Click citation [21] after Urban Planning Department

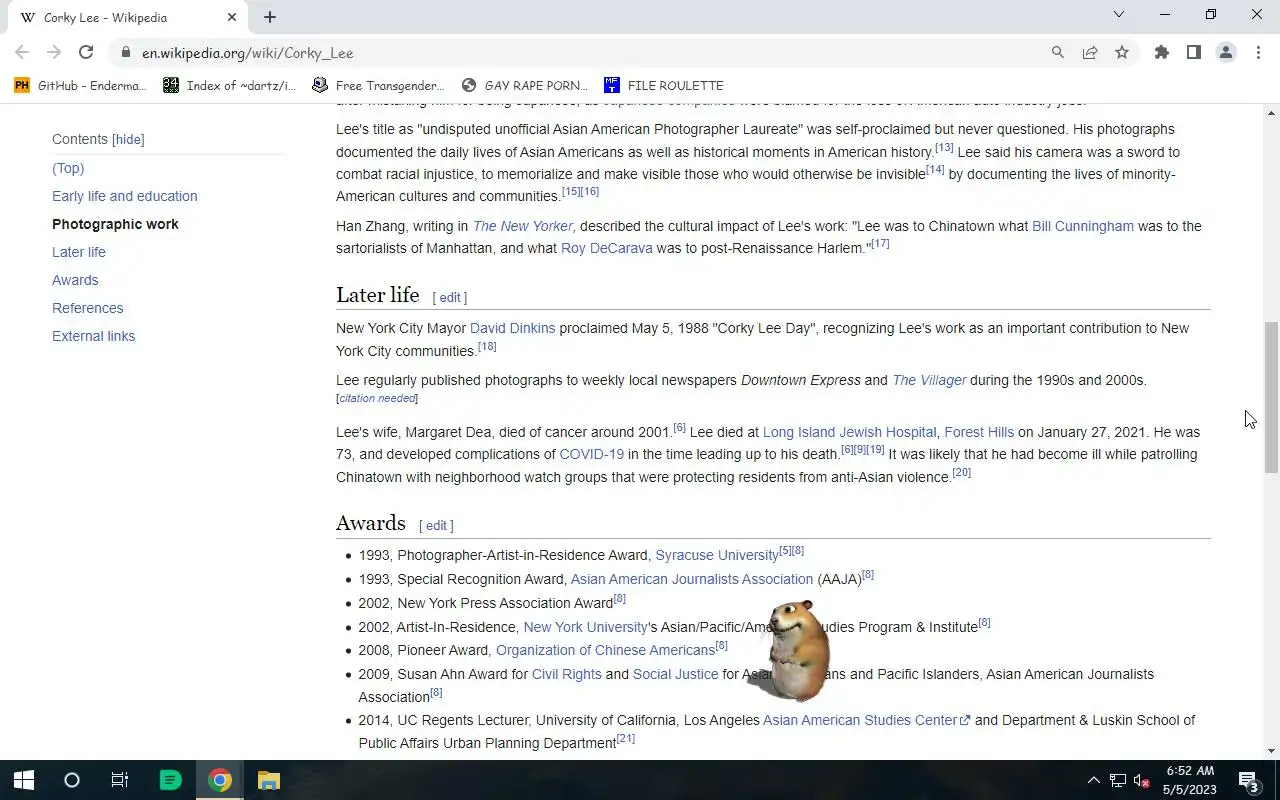pyautogui.click(x=626, y=739)
